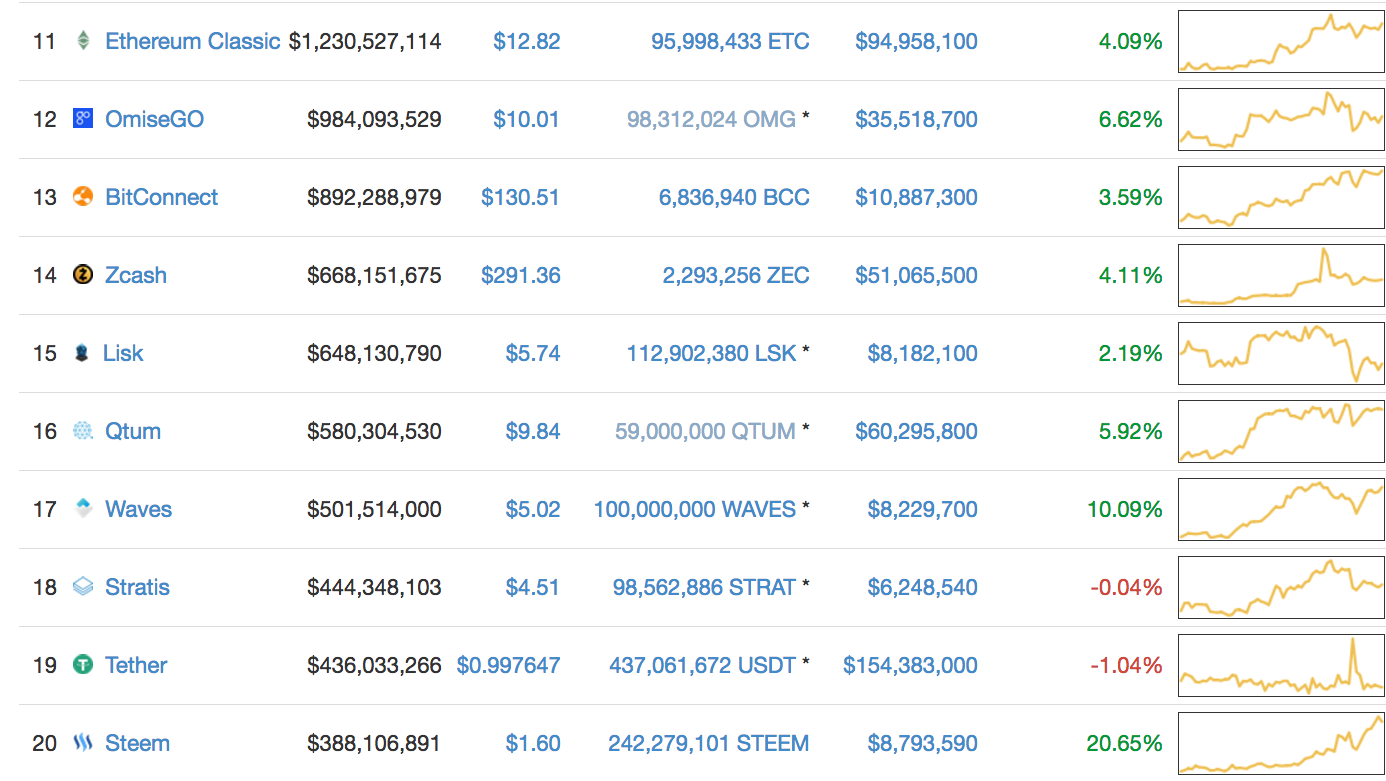The height and width of the screenshot is (781, 1386).
Task: Click the Steem logo icon
Action: click(x=83, y=743)
